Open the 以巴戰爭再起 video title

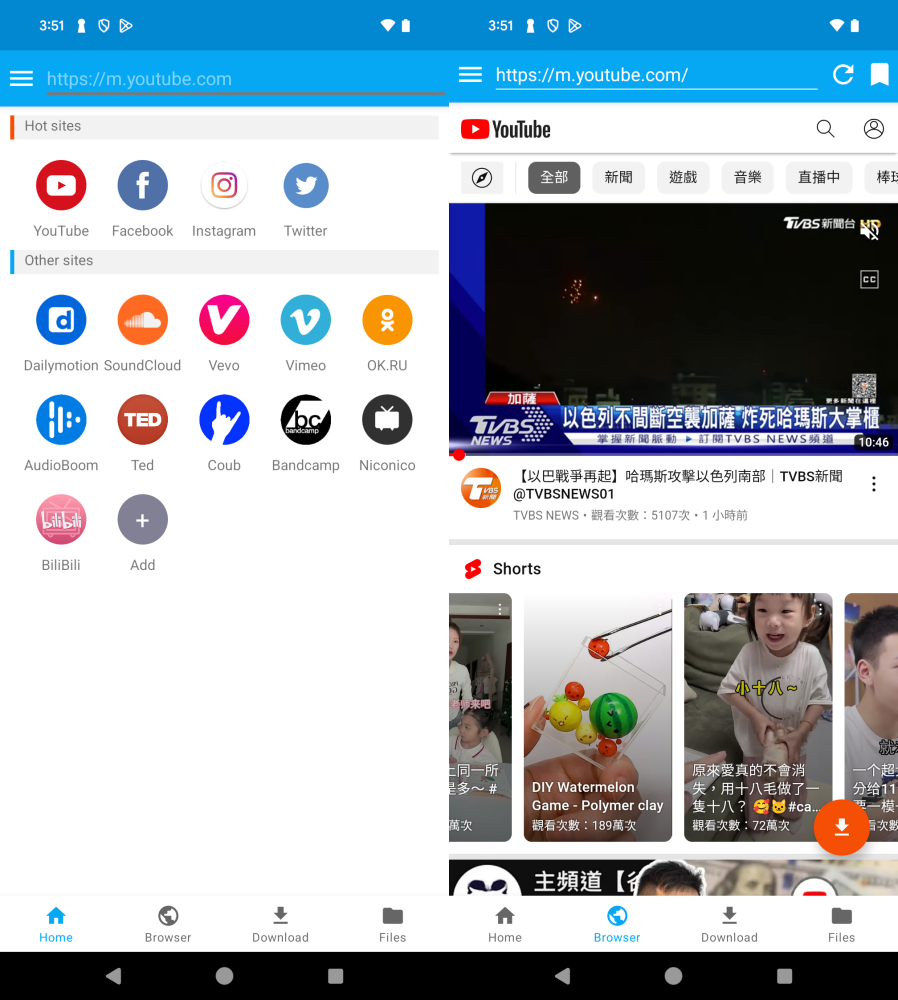pos(679,485)
